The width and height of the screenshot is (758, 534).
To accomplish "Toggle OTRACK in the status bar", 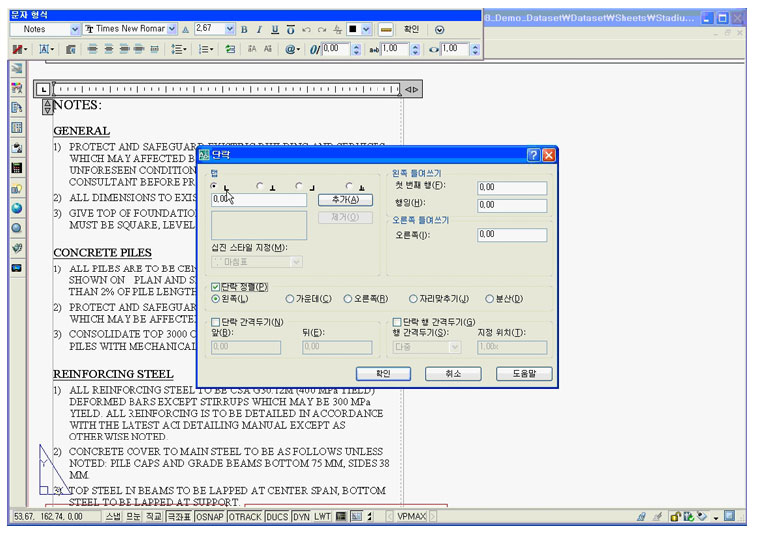I will [245, 517].
